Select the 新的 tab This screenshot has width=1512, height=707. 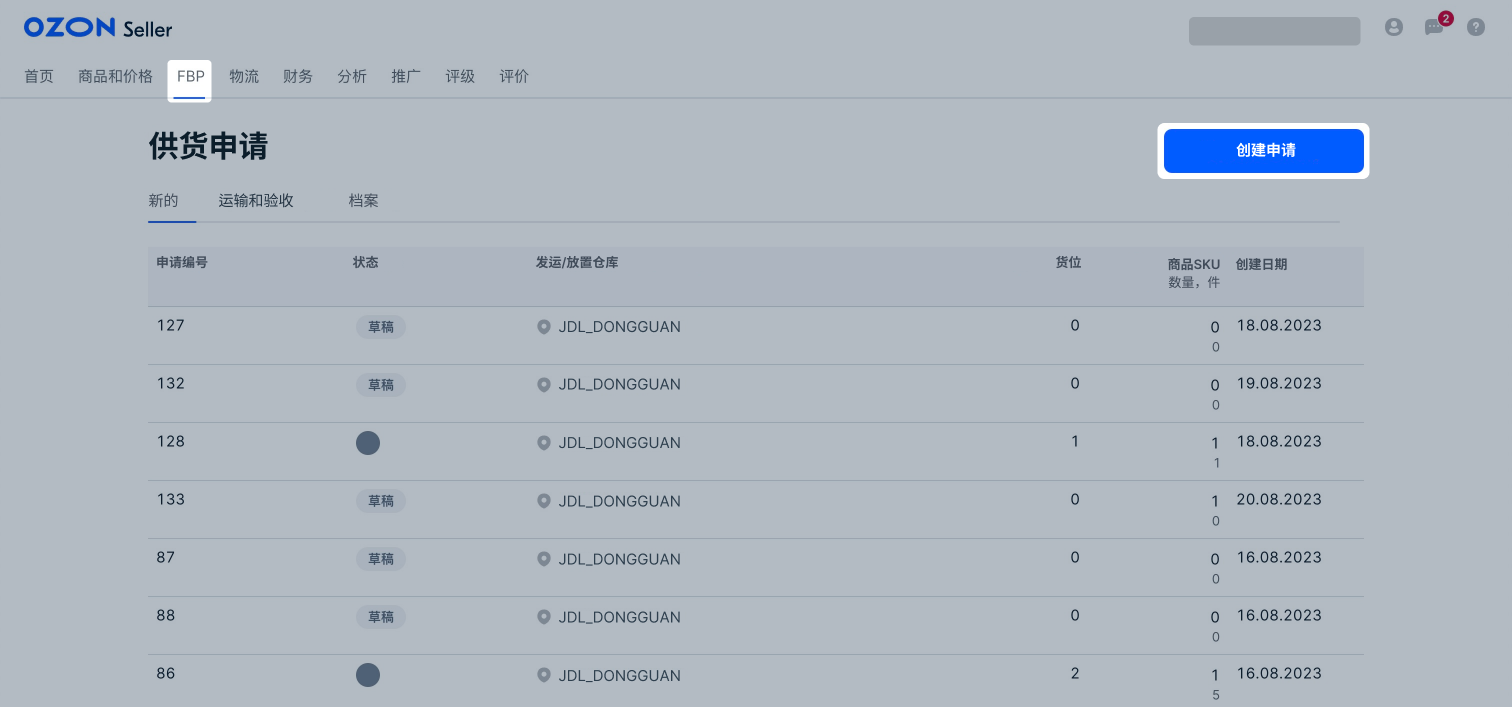pos(163,200)
